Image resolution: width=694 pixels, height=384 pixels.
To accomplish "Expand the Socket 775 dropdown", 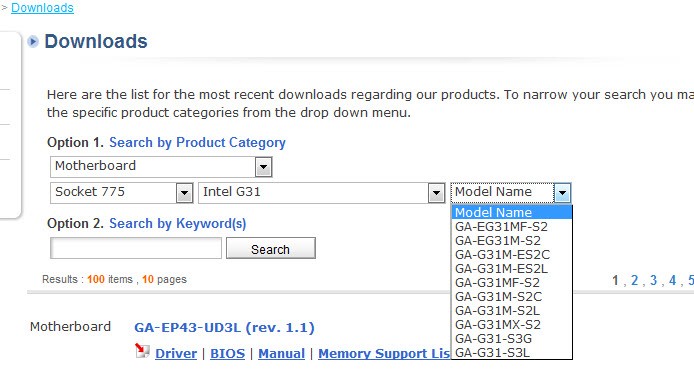I will [x=184, y=193].
